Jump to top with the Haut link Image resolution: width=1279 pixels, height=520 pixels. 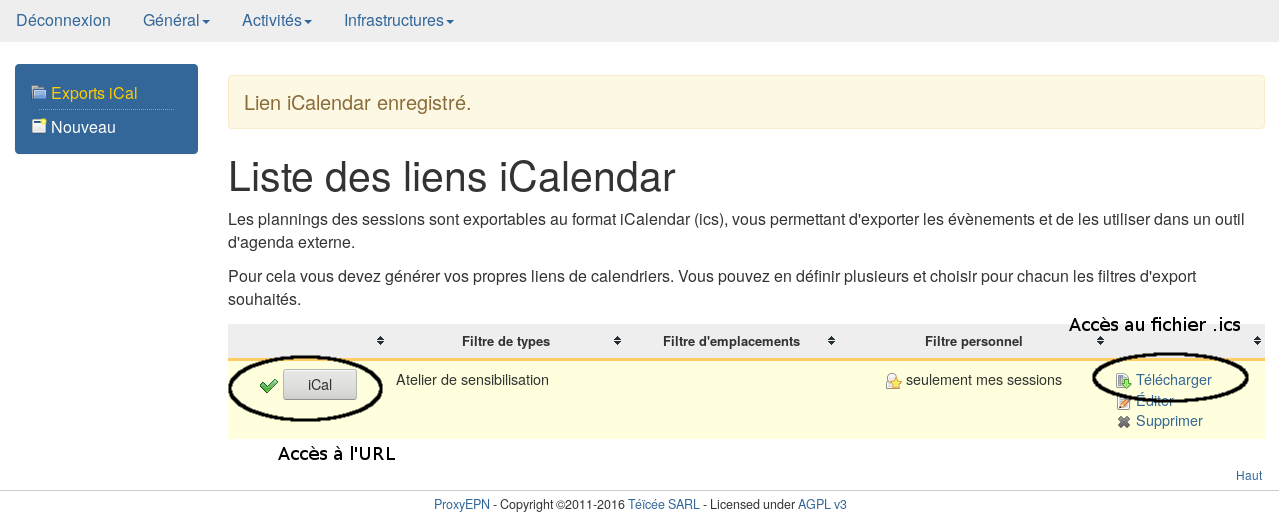pyautogui.click(x=1248, y=476)
